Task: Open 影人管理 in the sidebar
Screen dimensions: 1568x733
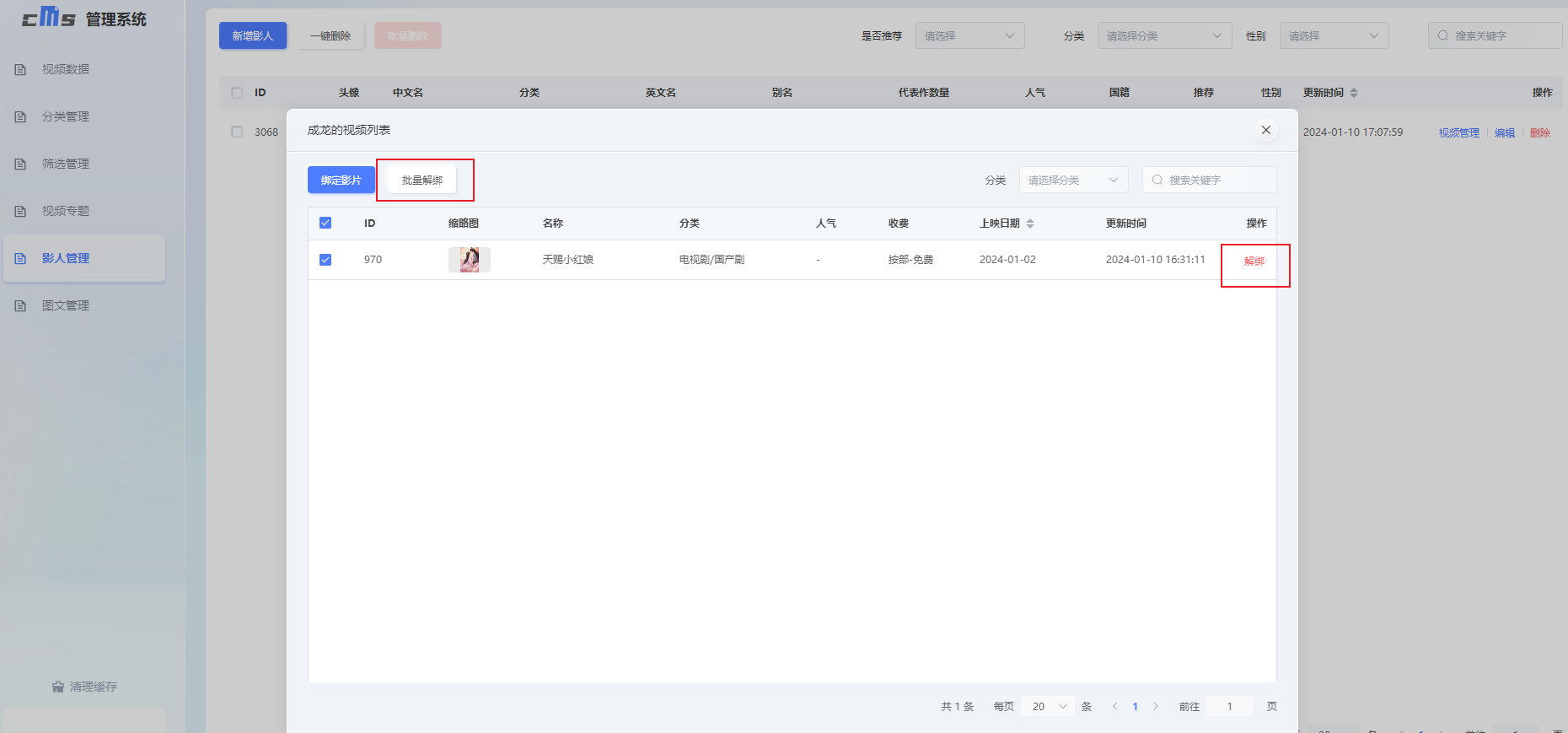Action: (x=84, y=258)
